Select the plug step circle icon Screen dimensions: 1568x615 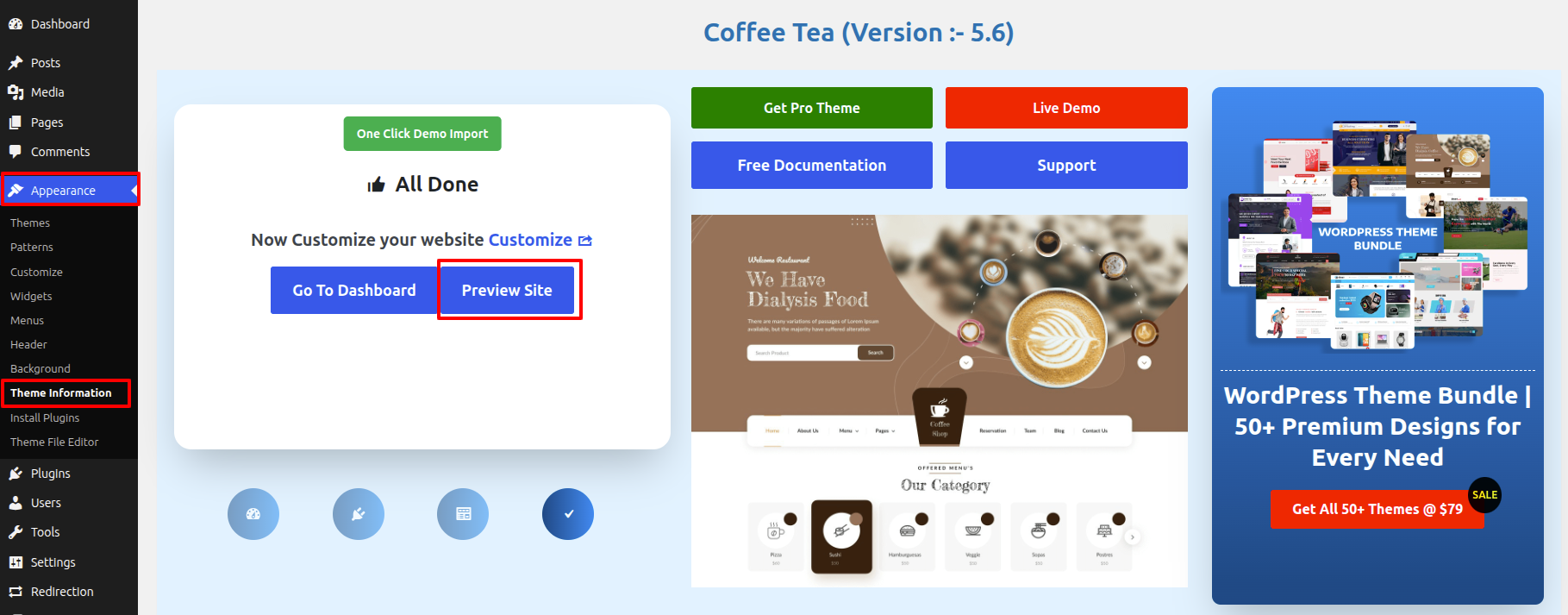click(358, 514)
